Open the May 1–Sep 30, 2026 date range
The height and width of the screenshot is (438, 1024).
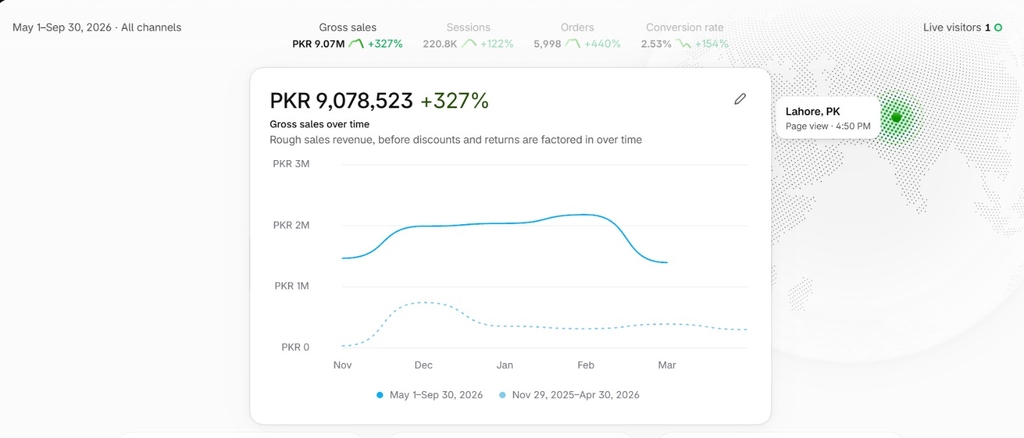[97, 27]
